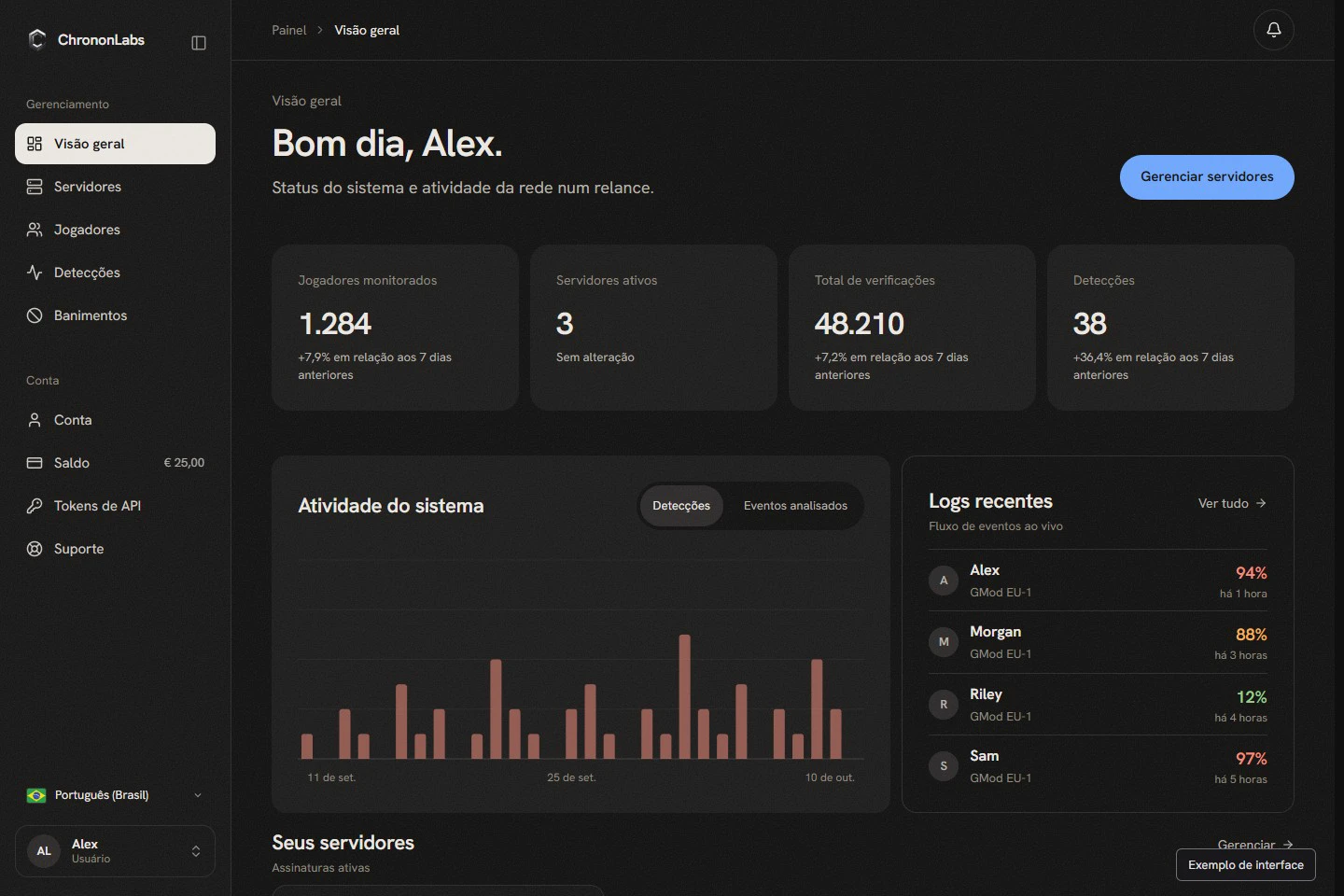This screenshot has width=1344, height=896.
Task: Click the Exemplo de interface button
Action: tap(1246, 865)
